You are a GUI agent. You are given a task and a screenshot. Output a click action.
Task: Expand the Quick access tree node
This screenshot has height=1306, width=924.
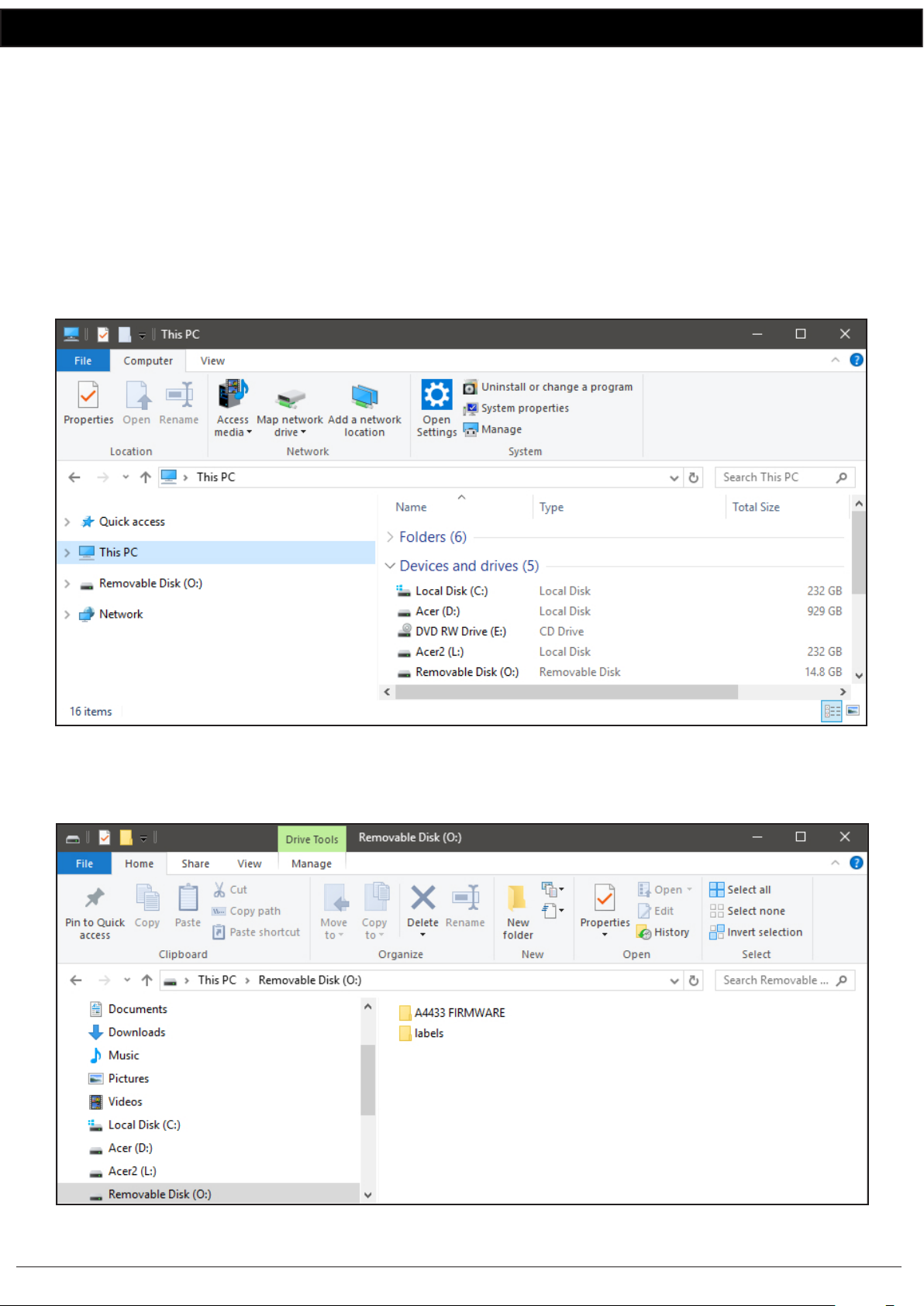(67, 522)
